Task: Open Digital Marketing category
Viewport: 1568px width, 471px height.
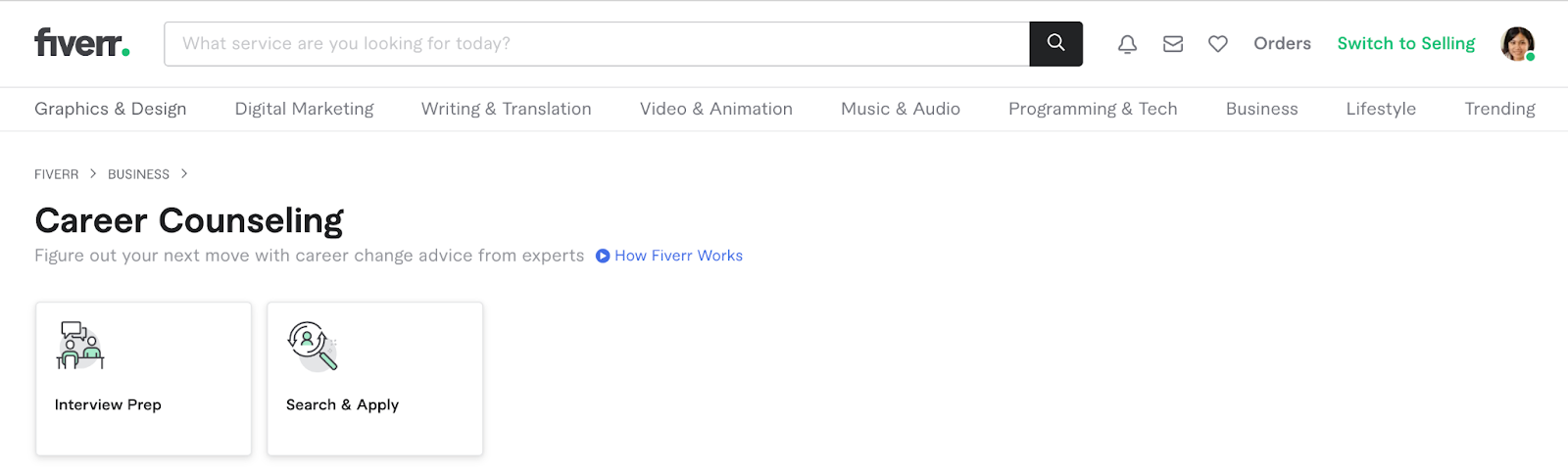Action: pyautogui.click(x=304, y=109)
